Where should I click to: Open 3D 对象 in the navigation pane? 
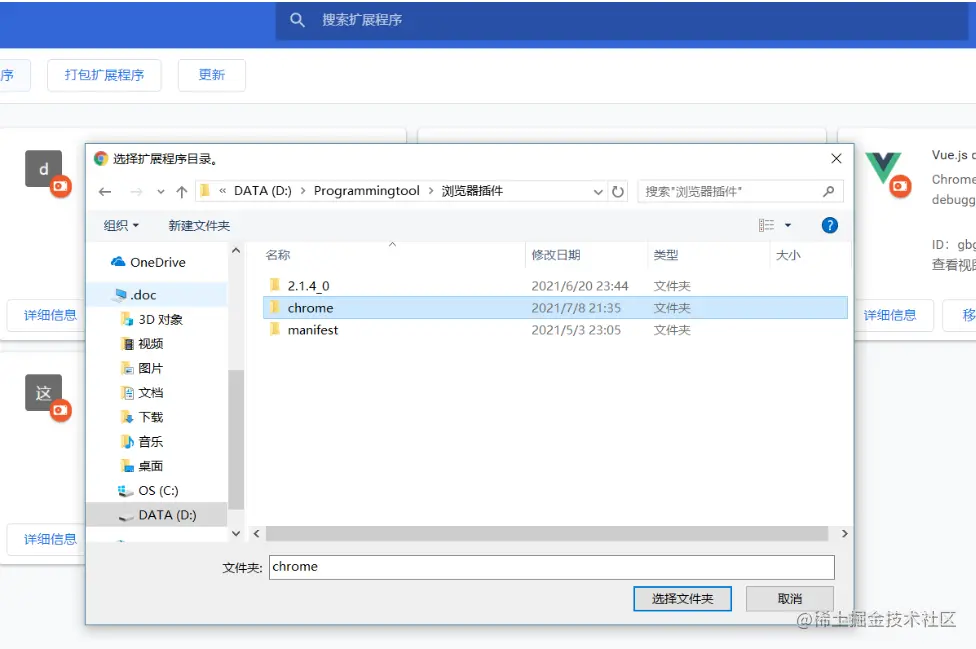click(161, 319)
